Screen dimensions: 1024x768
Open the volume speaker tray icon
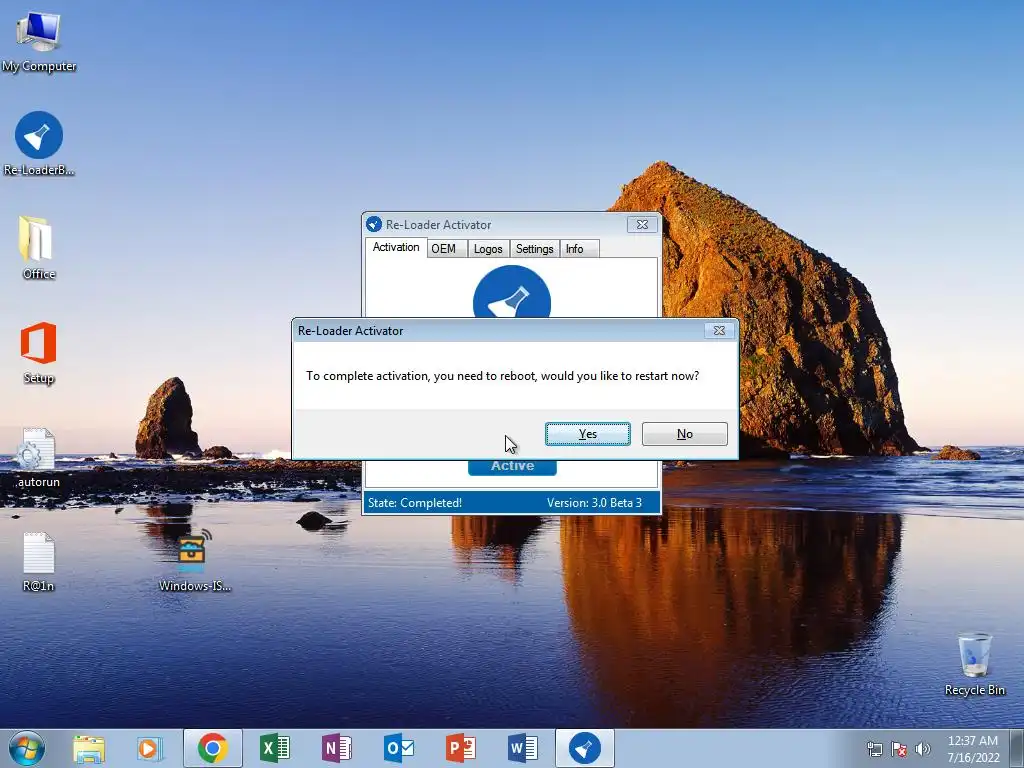coord(922,749)
